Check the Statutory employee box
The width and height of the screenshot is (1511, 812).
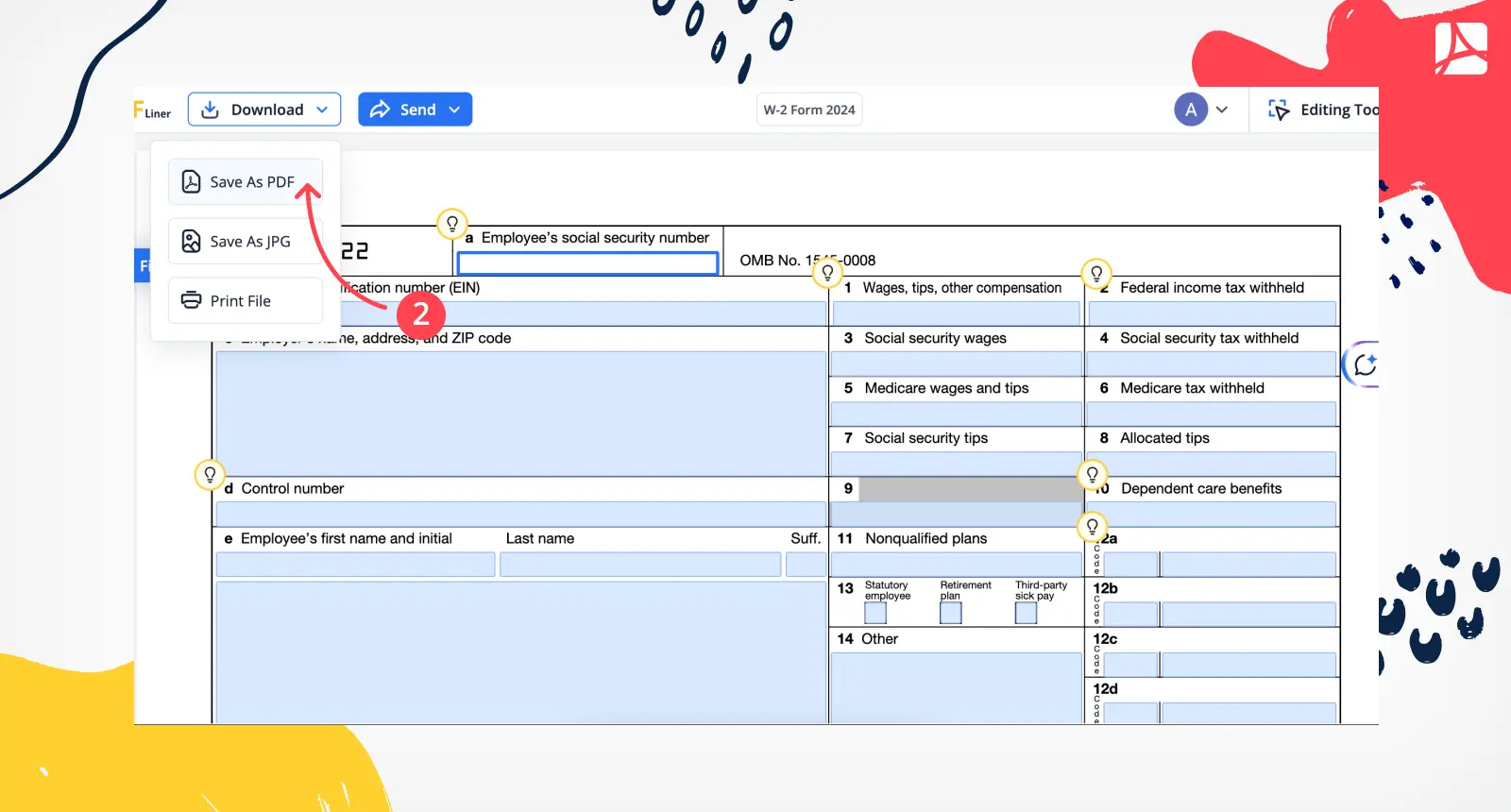875,613
